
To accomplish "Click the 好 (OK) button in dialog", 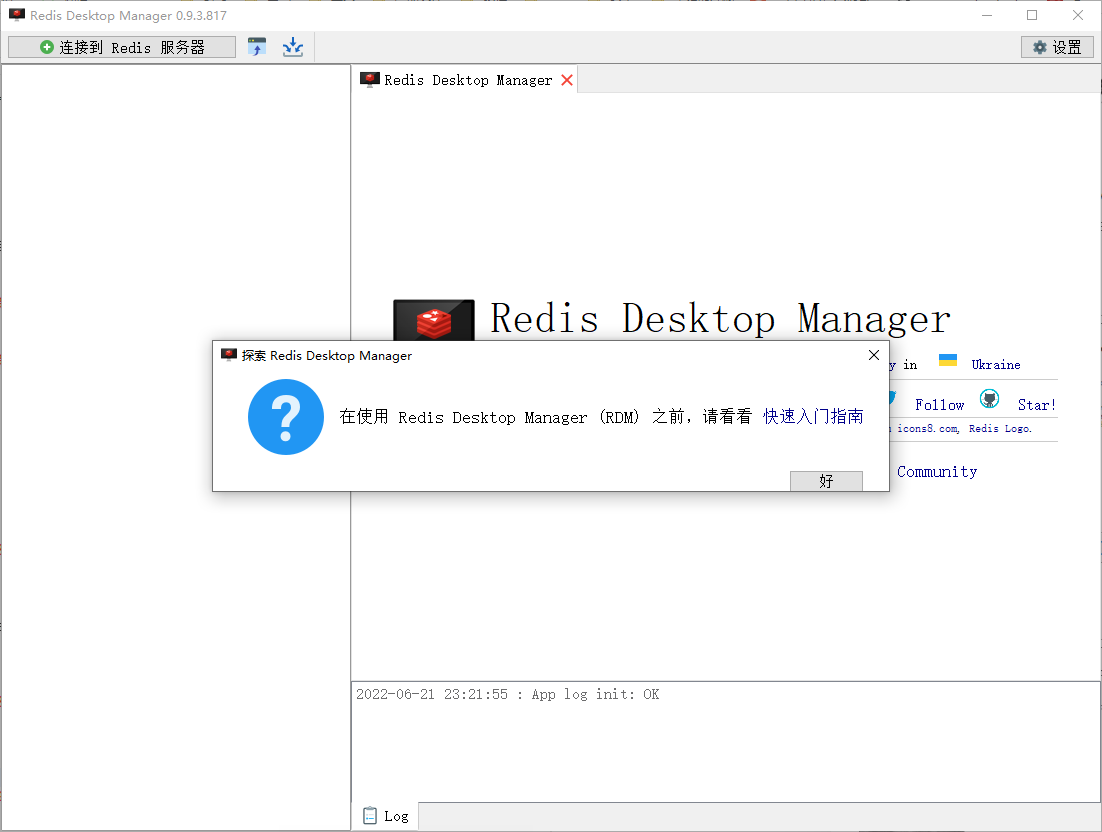I will (x=826, y=481).
